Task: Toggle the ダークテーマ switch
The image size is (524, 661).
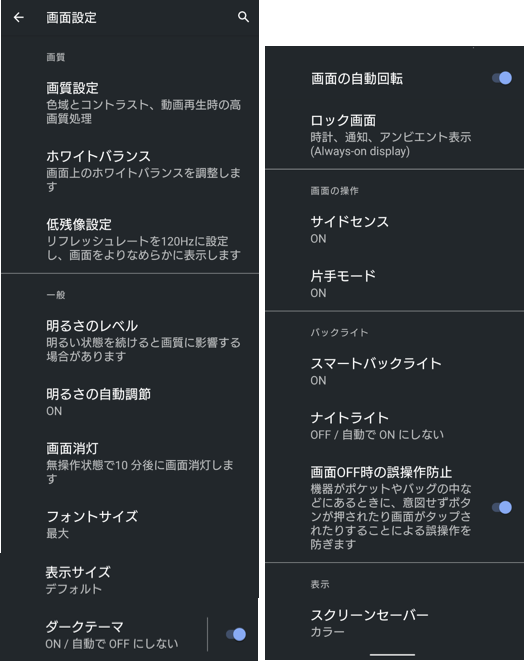Action: coord(236,634)
